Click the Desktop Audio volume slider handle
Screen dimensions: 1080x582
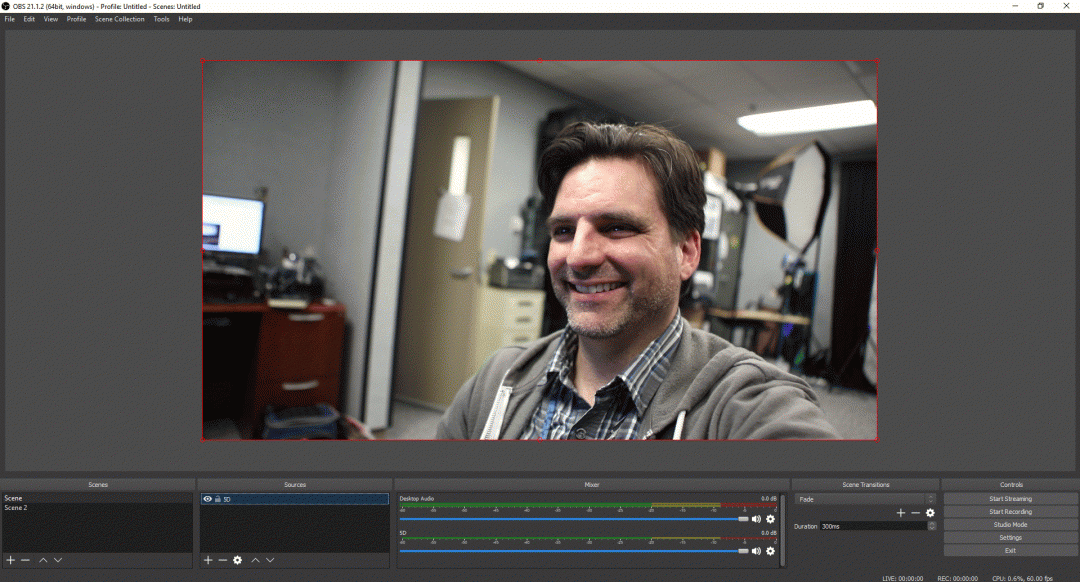coord(743,519)
